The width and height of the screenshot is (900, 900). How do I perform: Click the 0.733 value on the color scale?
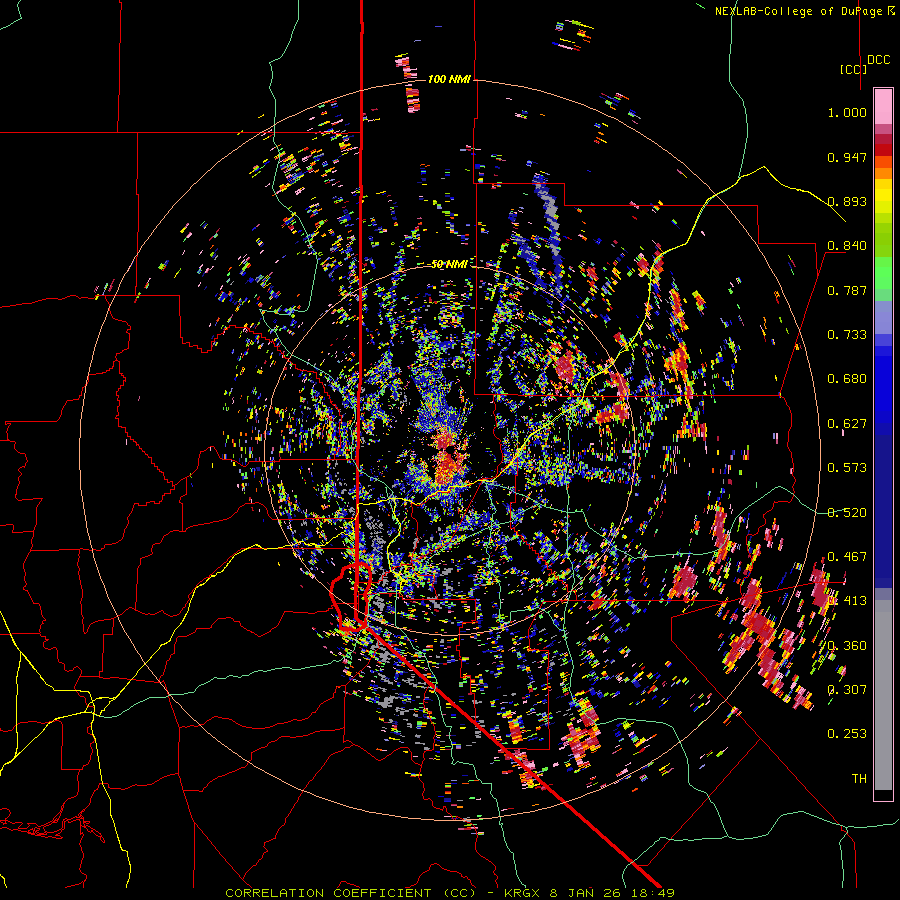[847, 335]
